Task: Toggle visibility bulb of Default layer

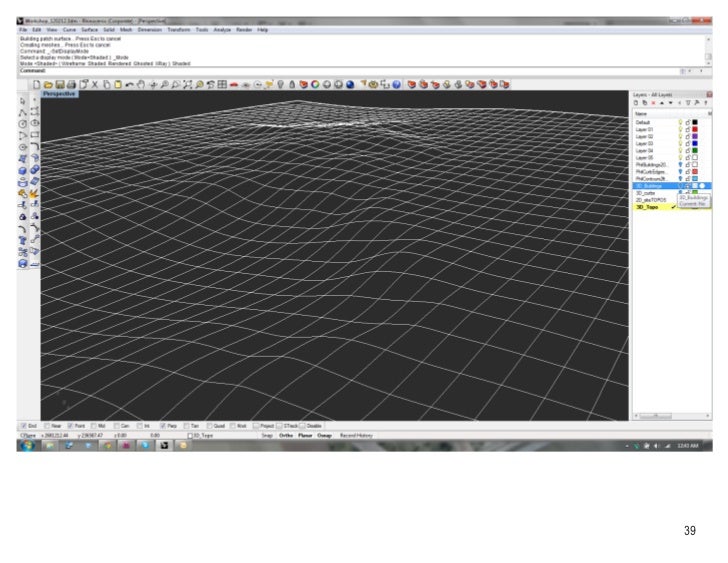Action: (x=680, y=122)
